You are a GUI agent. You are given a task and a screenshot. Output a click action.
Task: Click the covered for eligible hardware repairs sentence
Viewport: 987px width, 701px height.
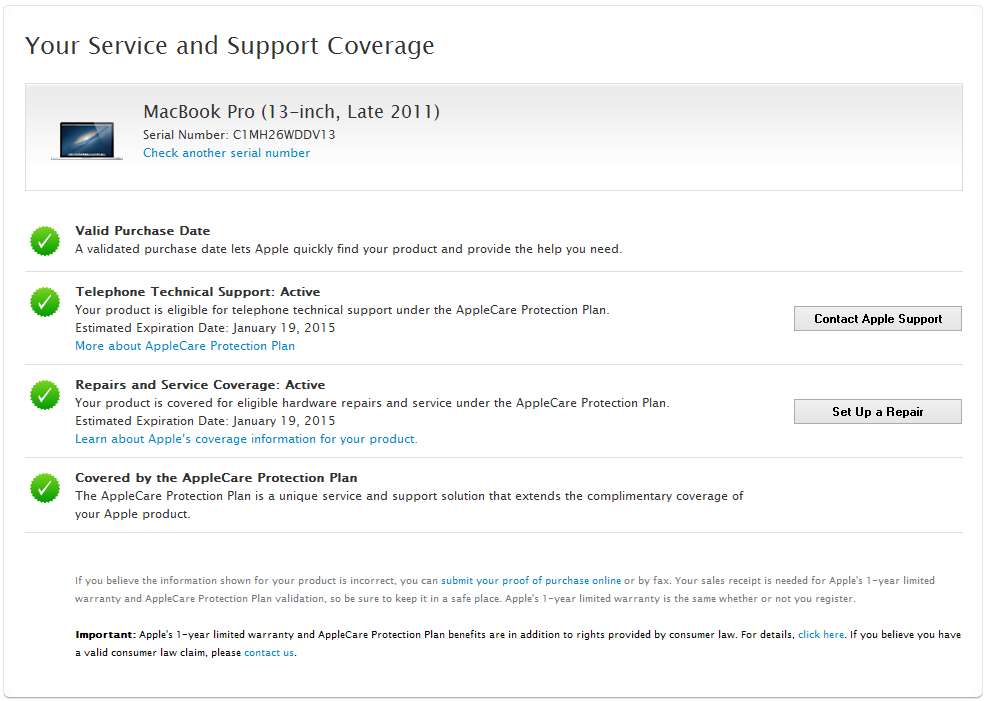(x=372, y=403)
